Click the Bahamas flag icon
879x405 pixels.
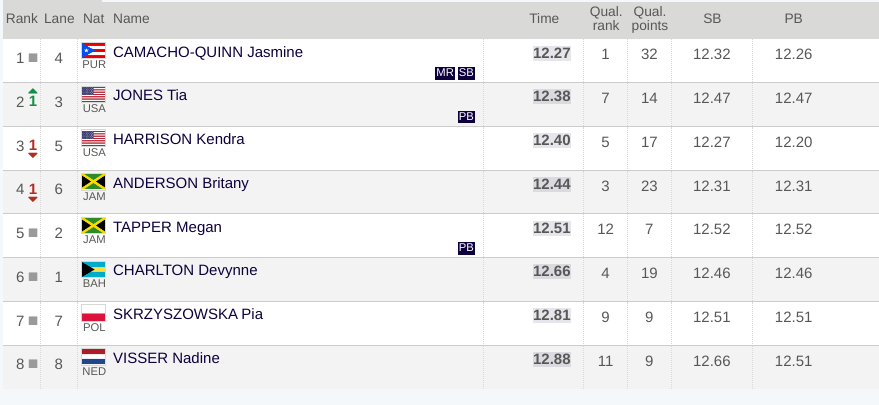94,269
